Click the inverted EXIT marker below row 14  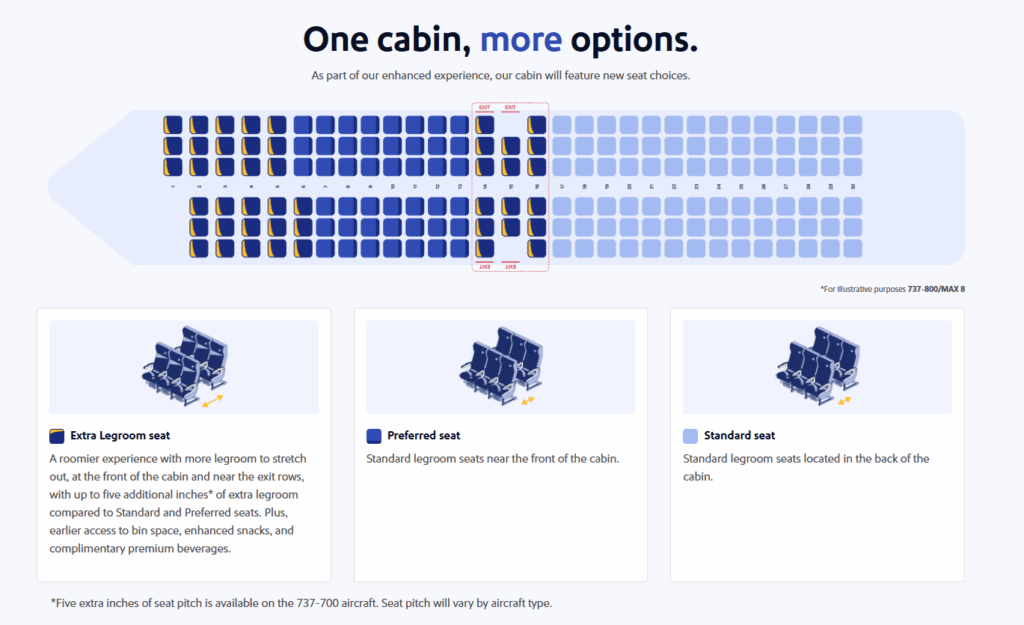tap(485, 266)
